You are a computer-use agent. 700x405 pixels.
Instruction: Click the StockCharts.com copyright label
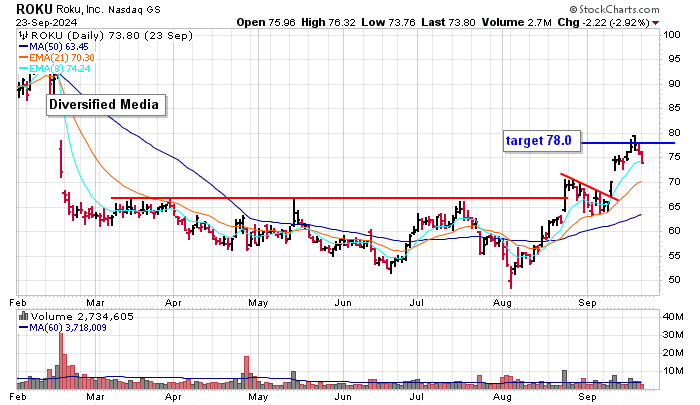click(614, 9)
